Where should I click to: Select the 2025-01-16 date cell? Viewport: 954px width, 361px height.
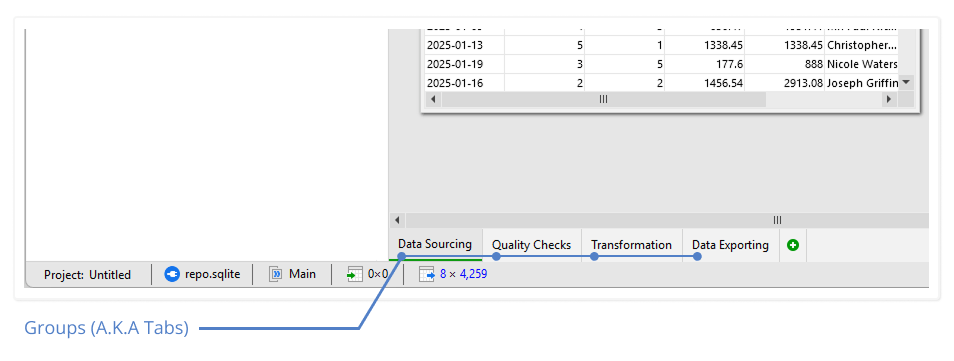[x=464, y=83]
